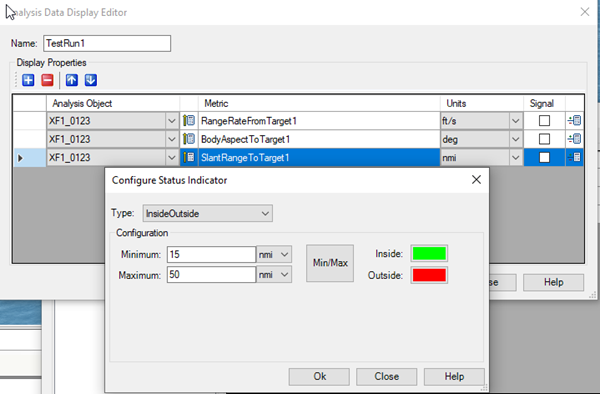Open metric picker icon for BodyAspectToTarget1
Viewport: 600px width, 394px height.
[x=189, y=139]
